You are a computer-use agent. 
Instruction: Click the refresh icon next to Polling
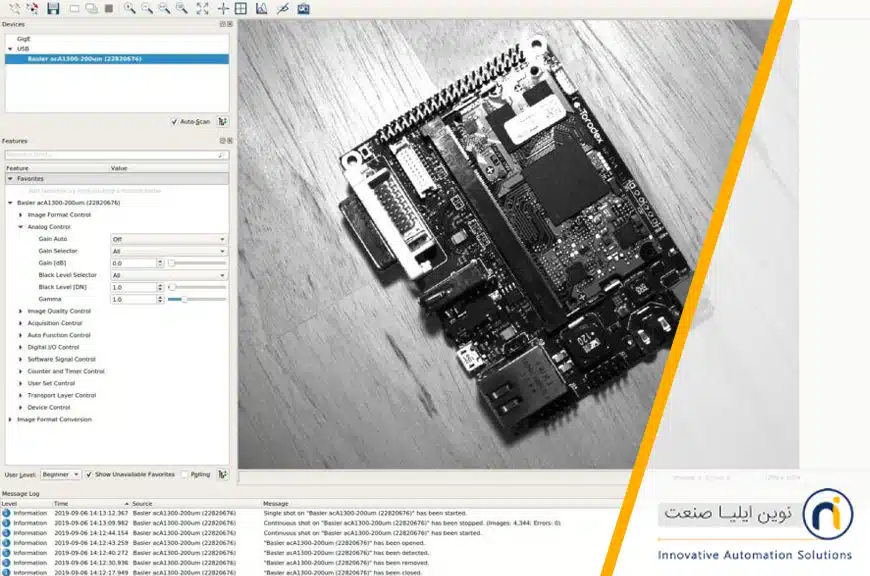tap(222, 474)
